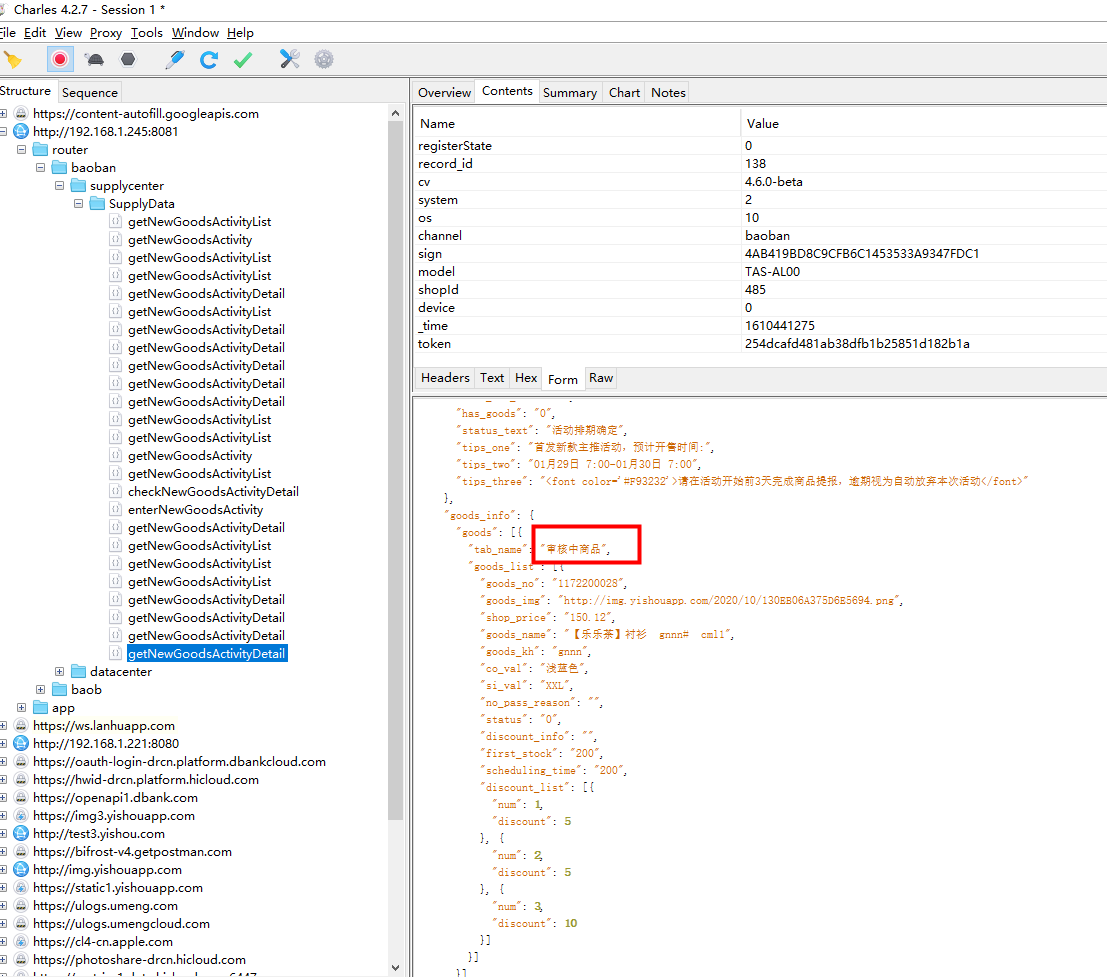1107x977 pixels.
Task: Select the enterNewGoodsActivity request
Action: tap(196, 510)
